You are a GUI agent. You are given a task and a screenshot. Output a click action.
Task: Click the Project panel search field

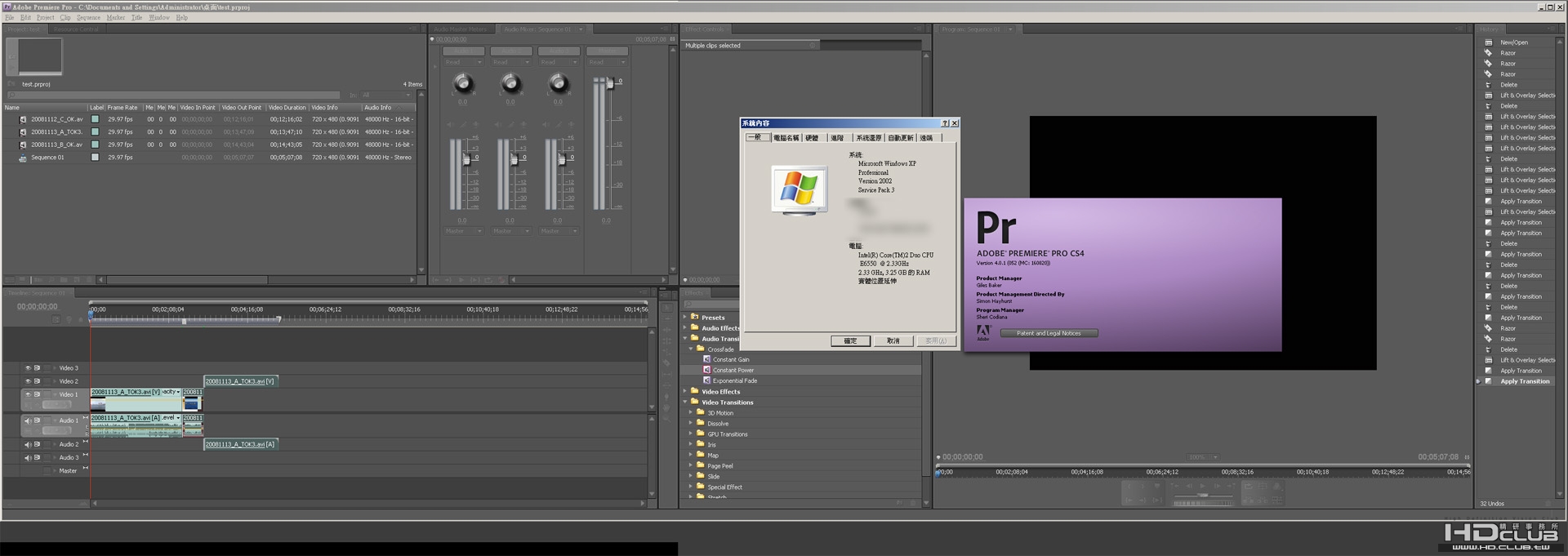[173, 96]
